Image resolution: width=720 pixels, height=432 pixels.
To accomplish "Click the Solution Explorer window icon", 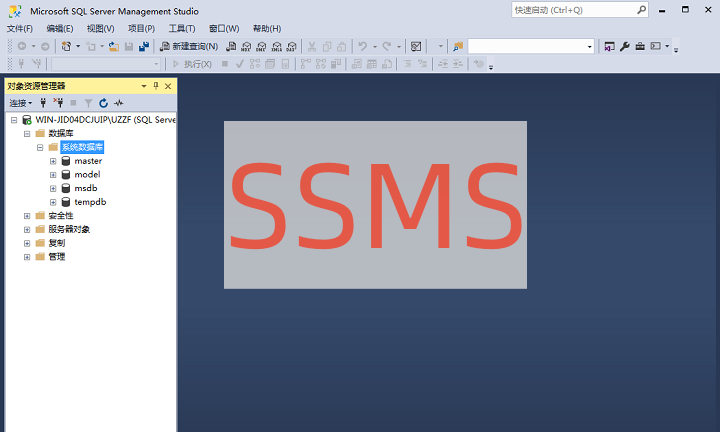I will [x=609, y=46].
